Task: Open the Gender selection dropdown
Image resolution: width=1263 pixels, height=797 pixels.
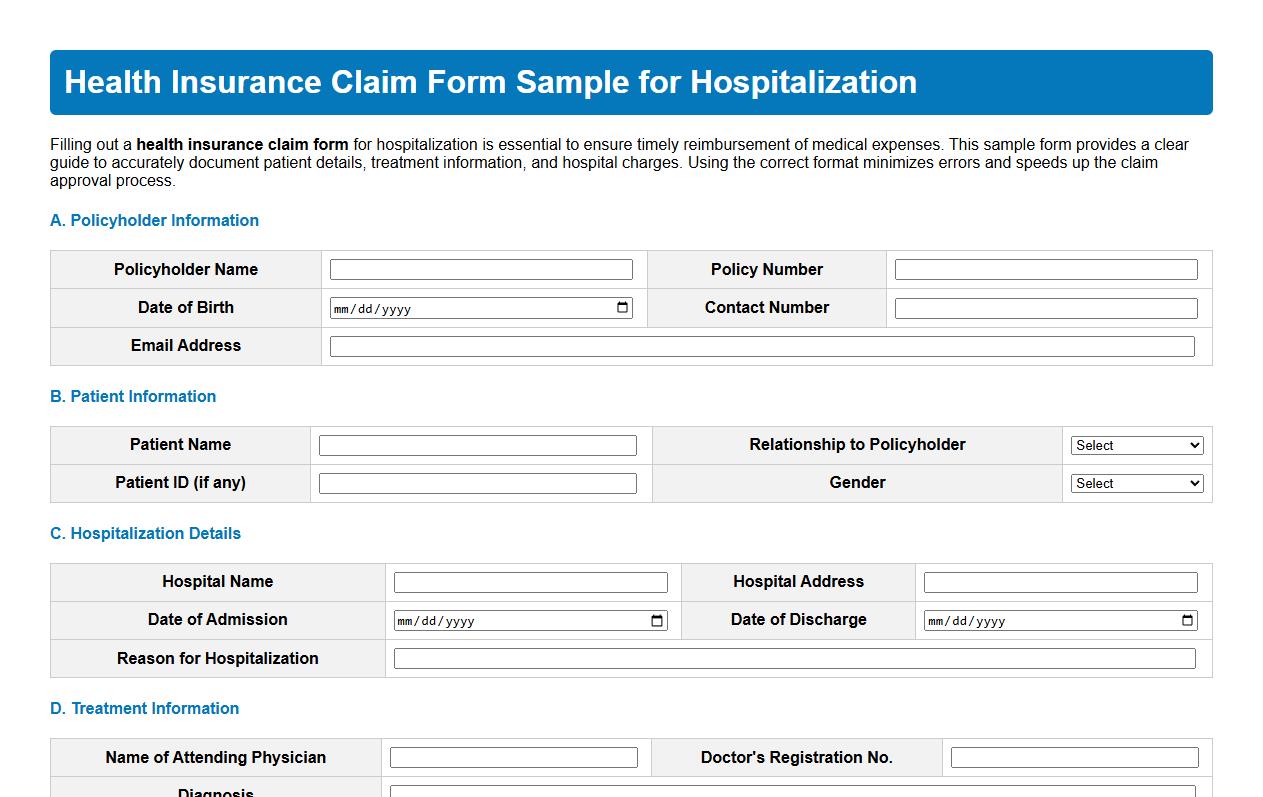Action: pyautogui.click(x=1136, y=483)
